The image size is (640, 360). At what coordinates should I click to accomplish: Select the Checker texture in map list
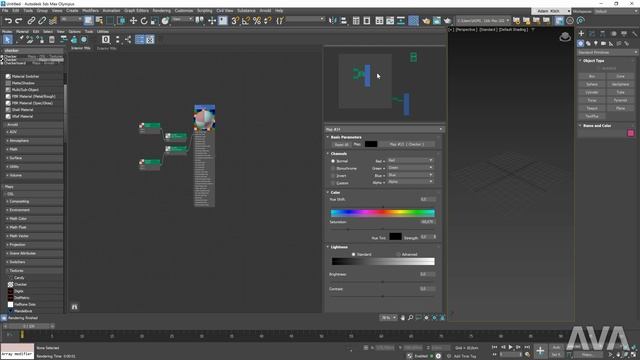(20, 284)
